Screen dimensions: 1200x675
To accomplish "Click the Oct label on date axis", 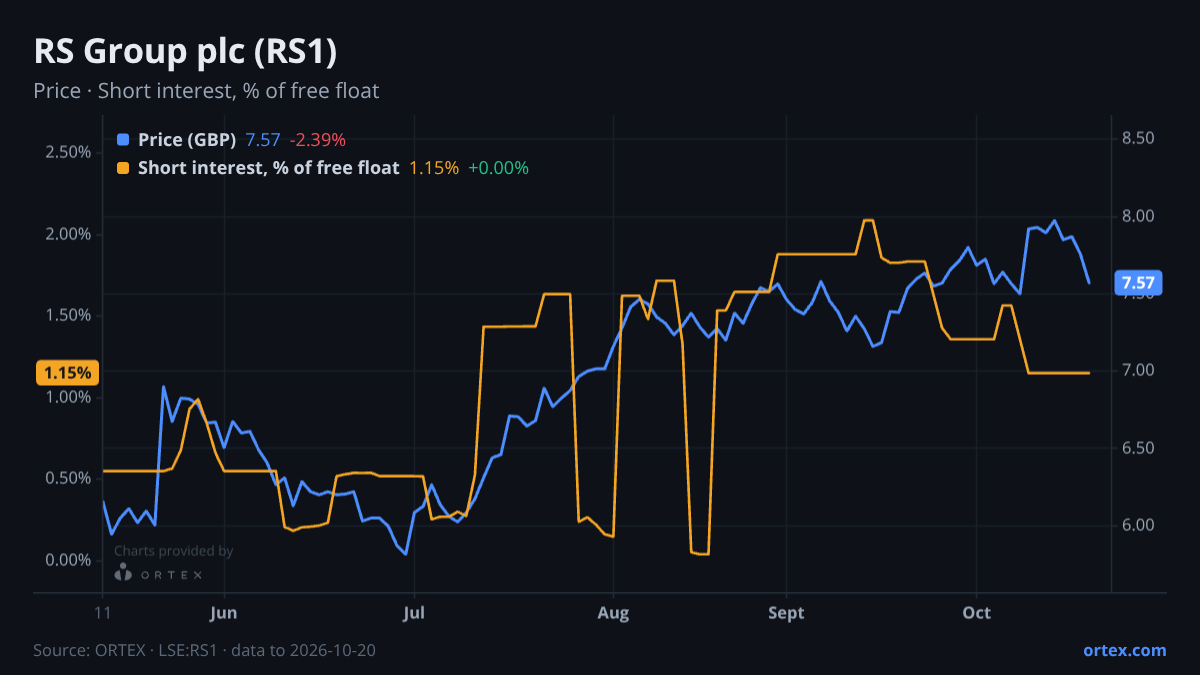I will 976,613.
